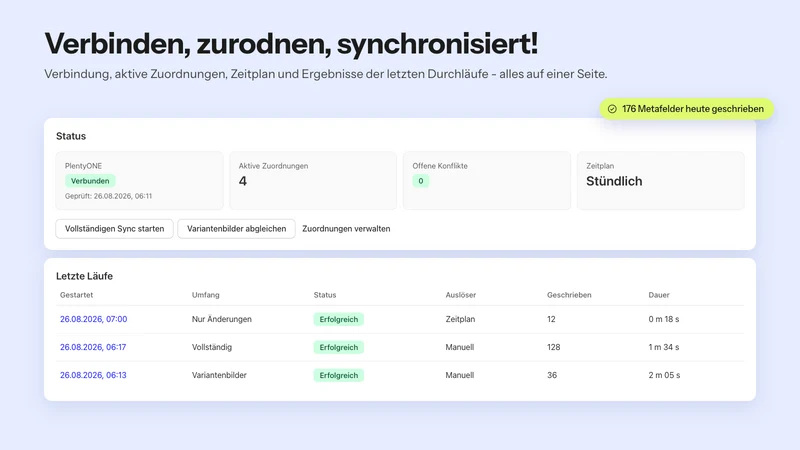The height and width of the screenshot is (450, 800).
Task: Click the Geschrieben column header
Action: pos(569,295)
